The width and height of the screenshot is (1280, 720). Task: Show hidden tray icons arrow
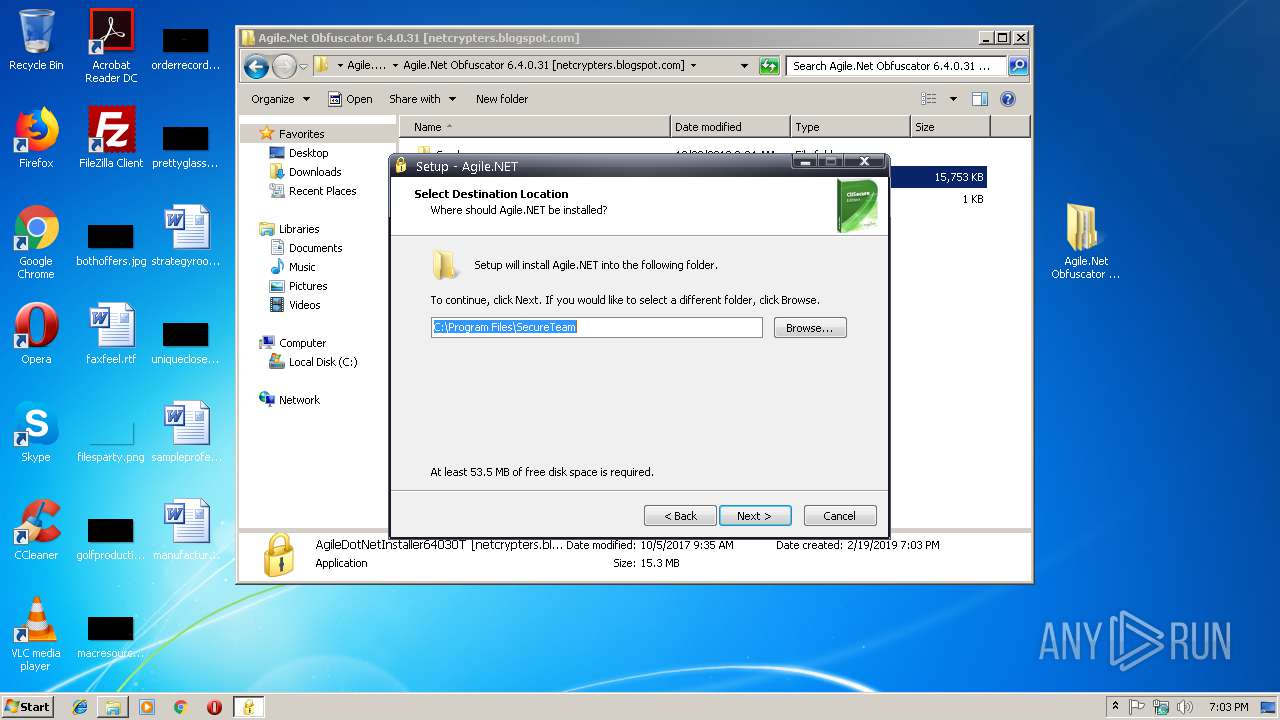tap(1115, 707)
